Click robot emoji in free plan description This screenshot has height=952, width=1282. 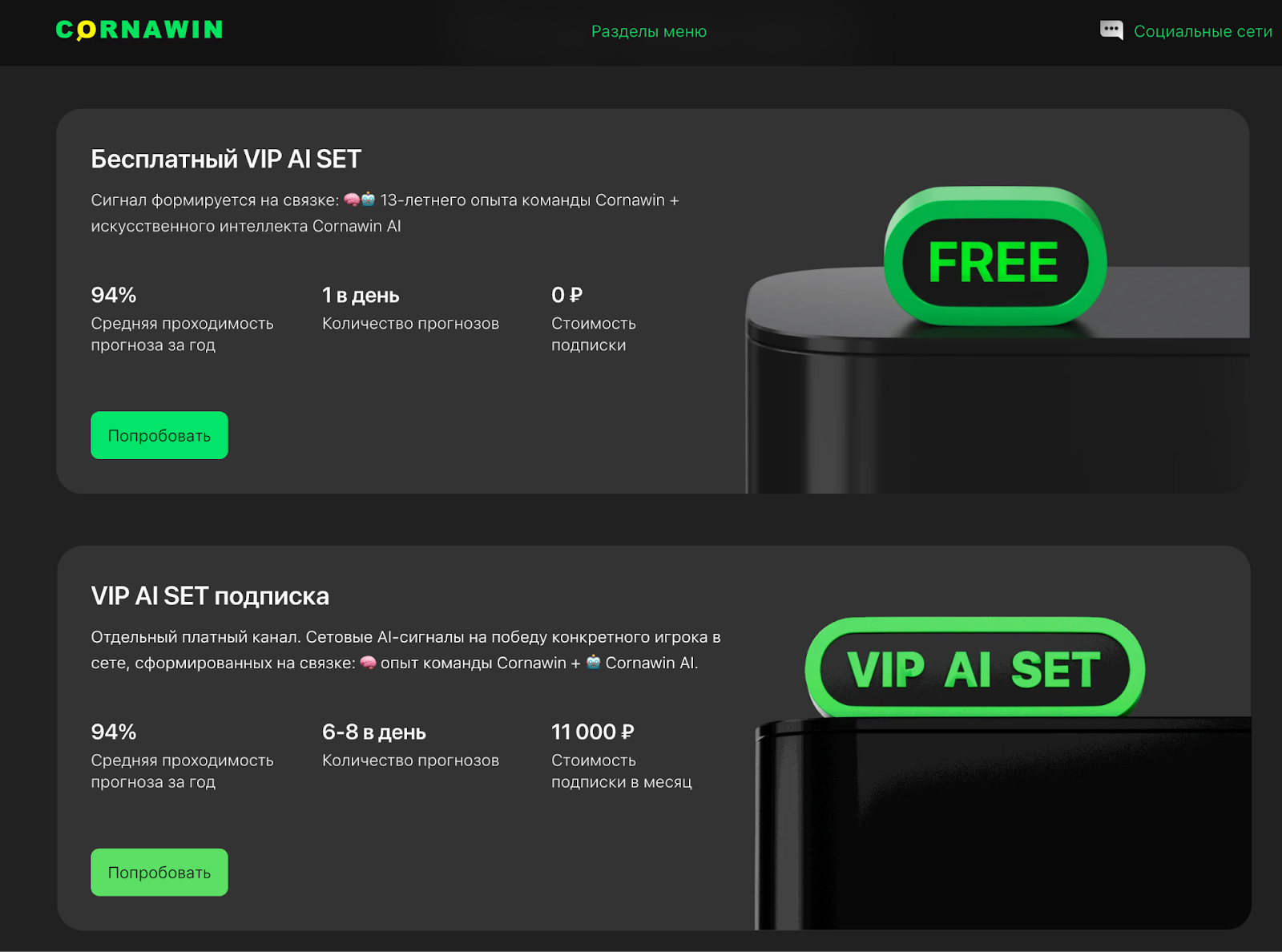click(x=369, y=200)
